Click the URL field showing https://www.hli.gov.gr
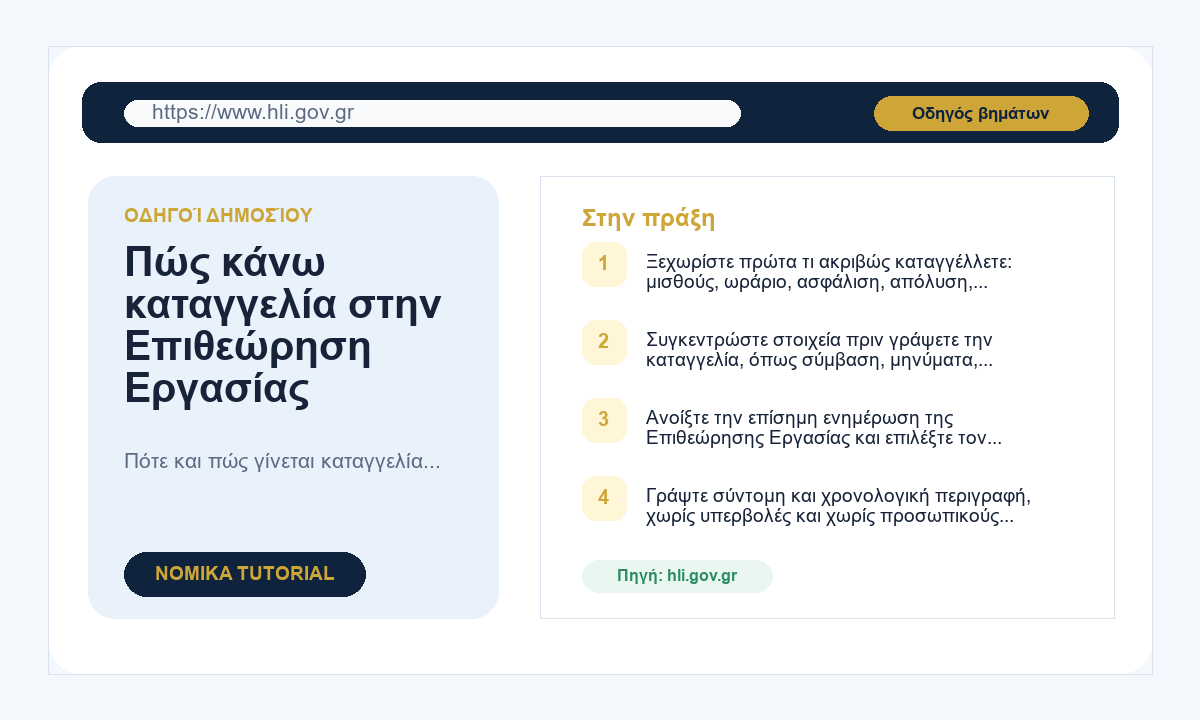Viewport: 1200px width, 720px height. pyautogui.click(x=432, y=113)
